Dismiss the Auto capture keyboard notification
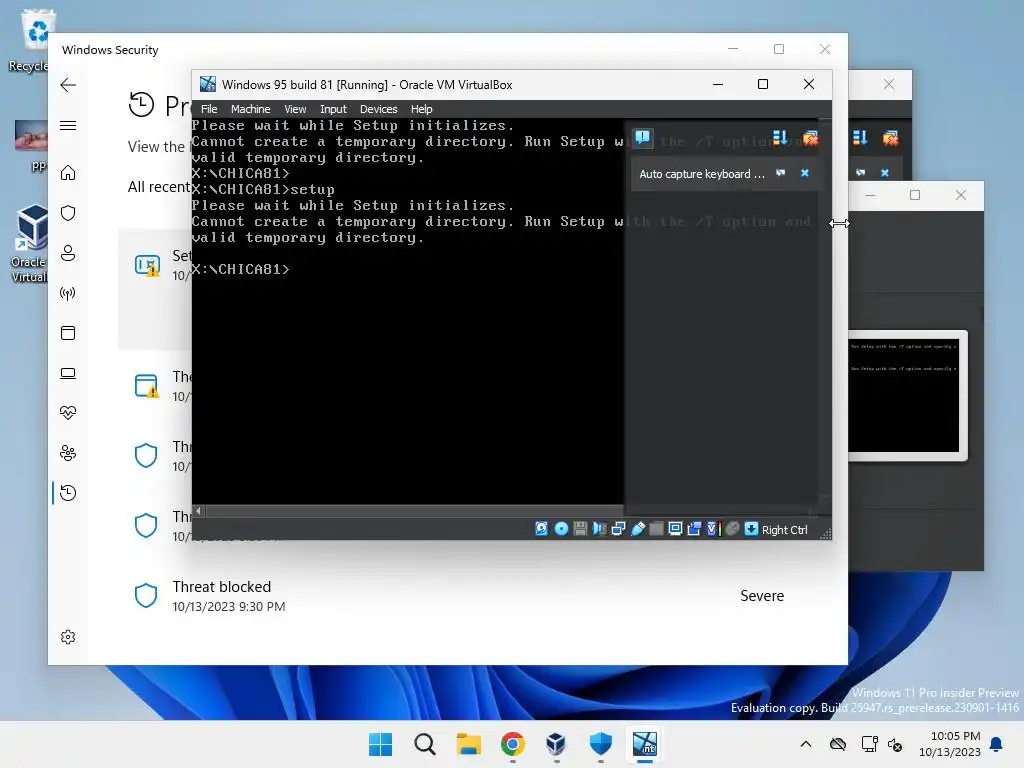The height and width of the screenshot is (768, 1024). pyautogui.click(x=805, y=173)
